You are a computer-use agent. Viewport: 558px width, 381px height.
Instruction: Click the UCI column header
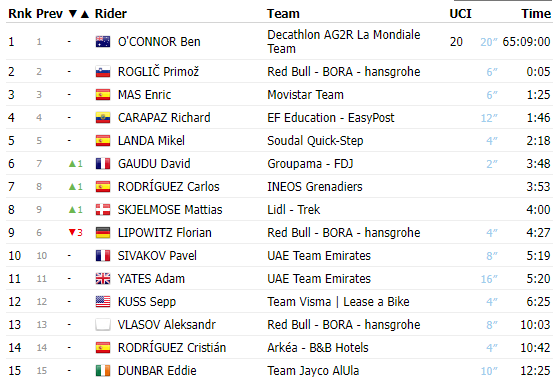pos(460,14)
